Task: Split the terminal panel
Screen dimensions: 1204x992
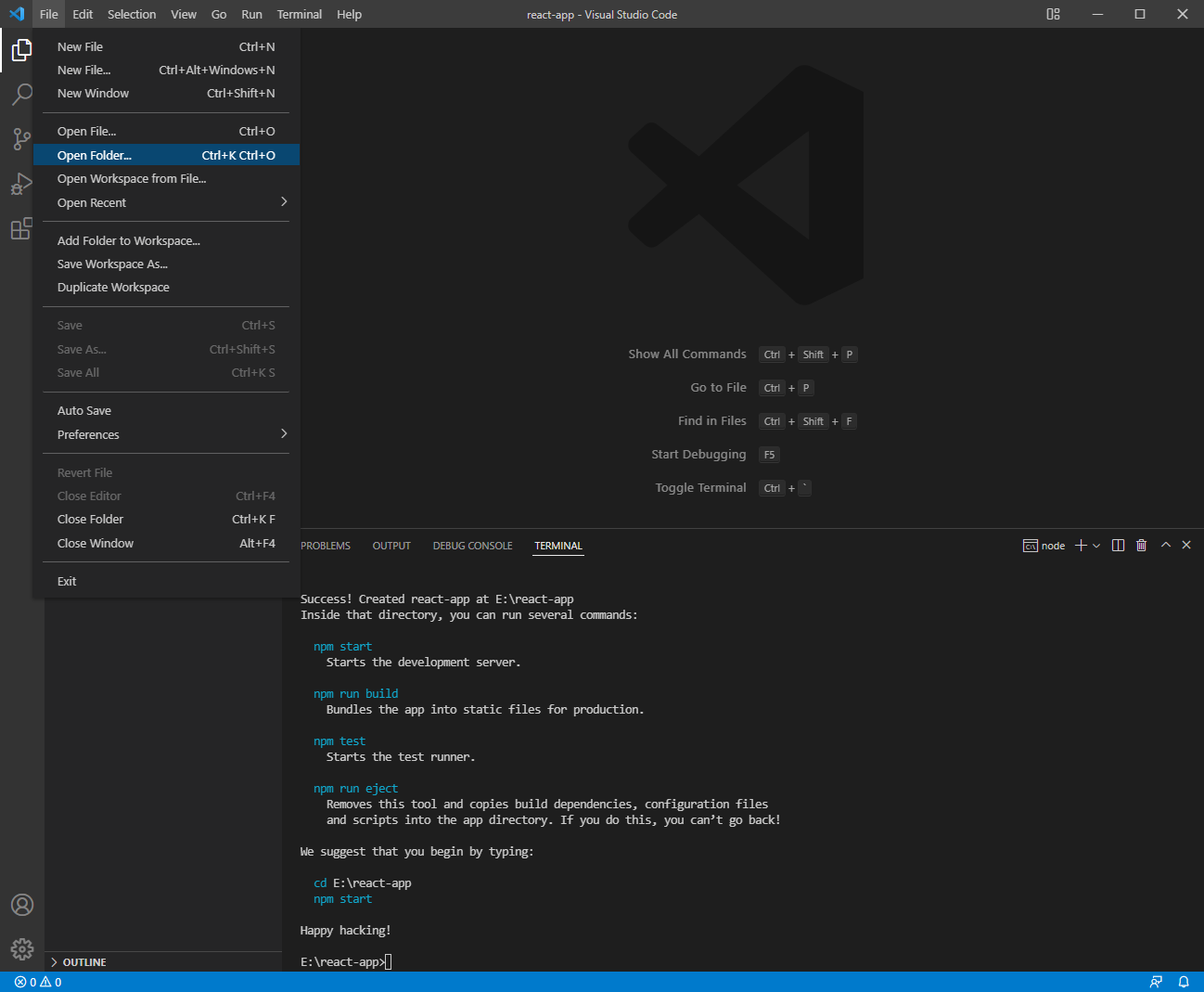Action: pos(1119,546)
